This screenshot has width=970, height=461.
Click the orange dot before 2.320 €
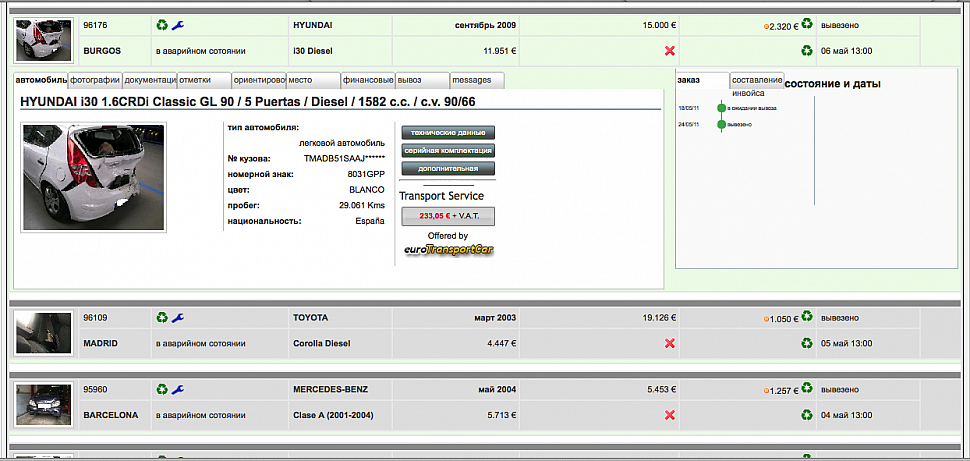pyautogui.click(x=766, y=27)
